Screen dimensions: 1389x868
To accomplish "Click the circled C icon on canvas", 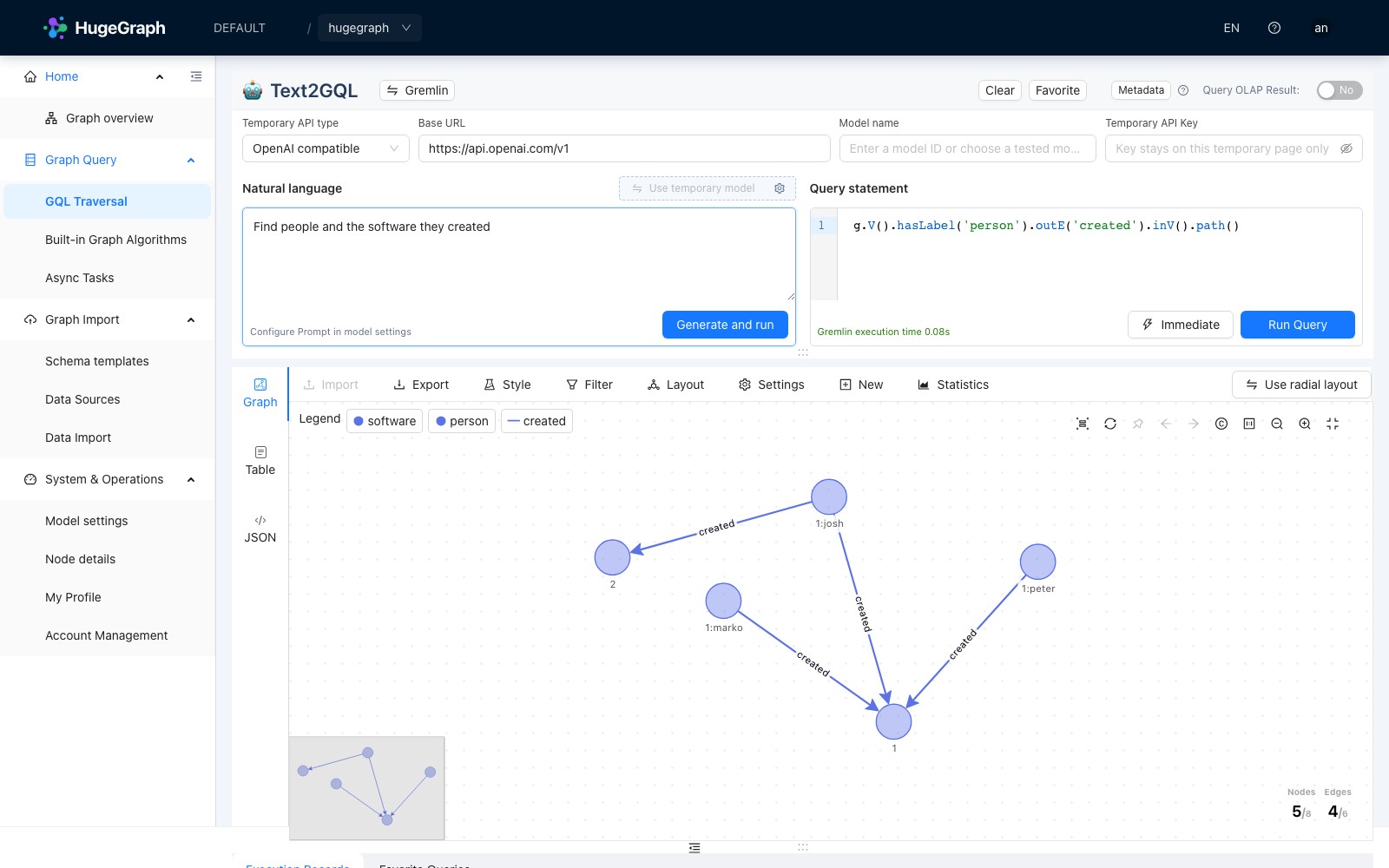I will [1221, 424].
